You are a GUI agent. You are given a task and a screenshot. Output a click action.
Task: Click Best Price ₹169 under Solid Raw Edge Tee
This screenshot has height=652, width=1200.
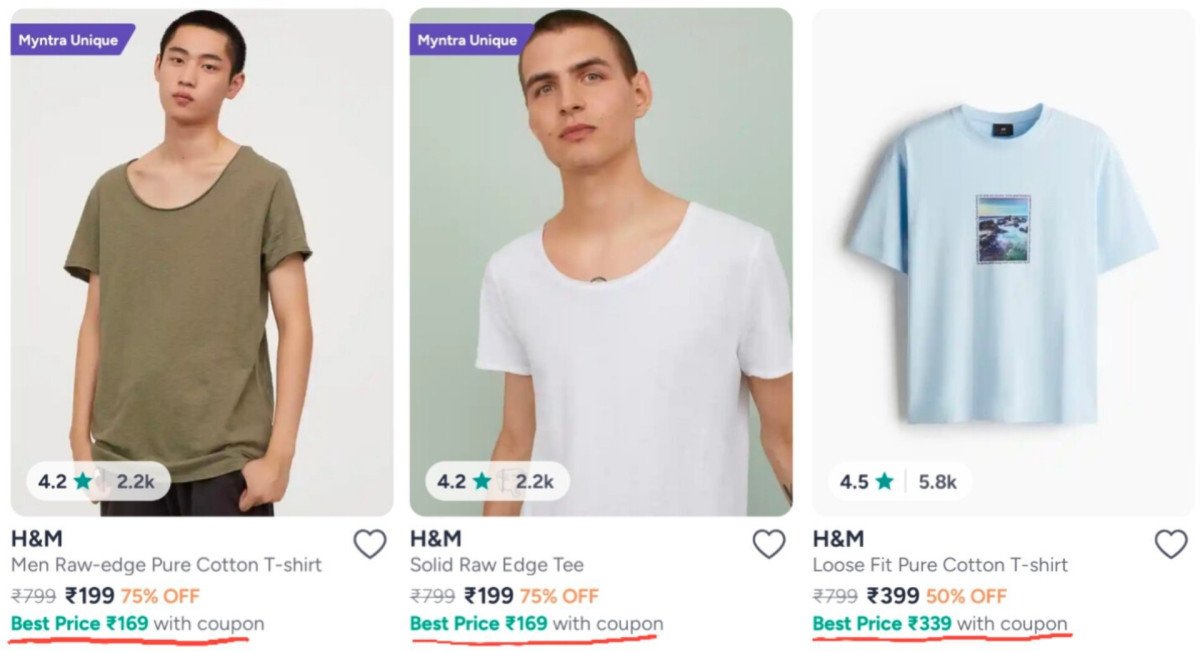536,624
